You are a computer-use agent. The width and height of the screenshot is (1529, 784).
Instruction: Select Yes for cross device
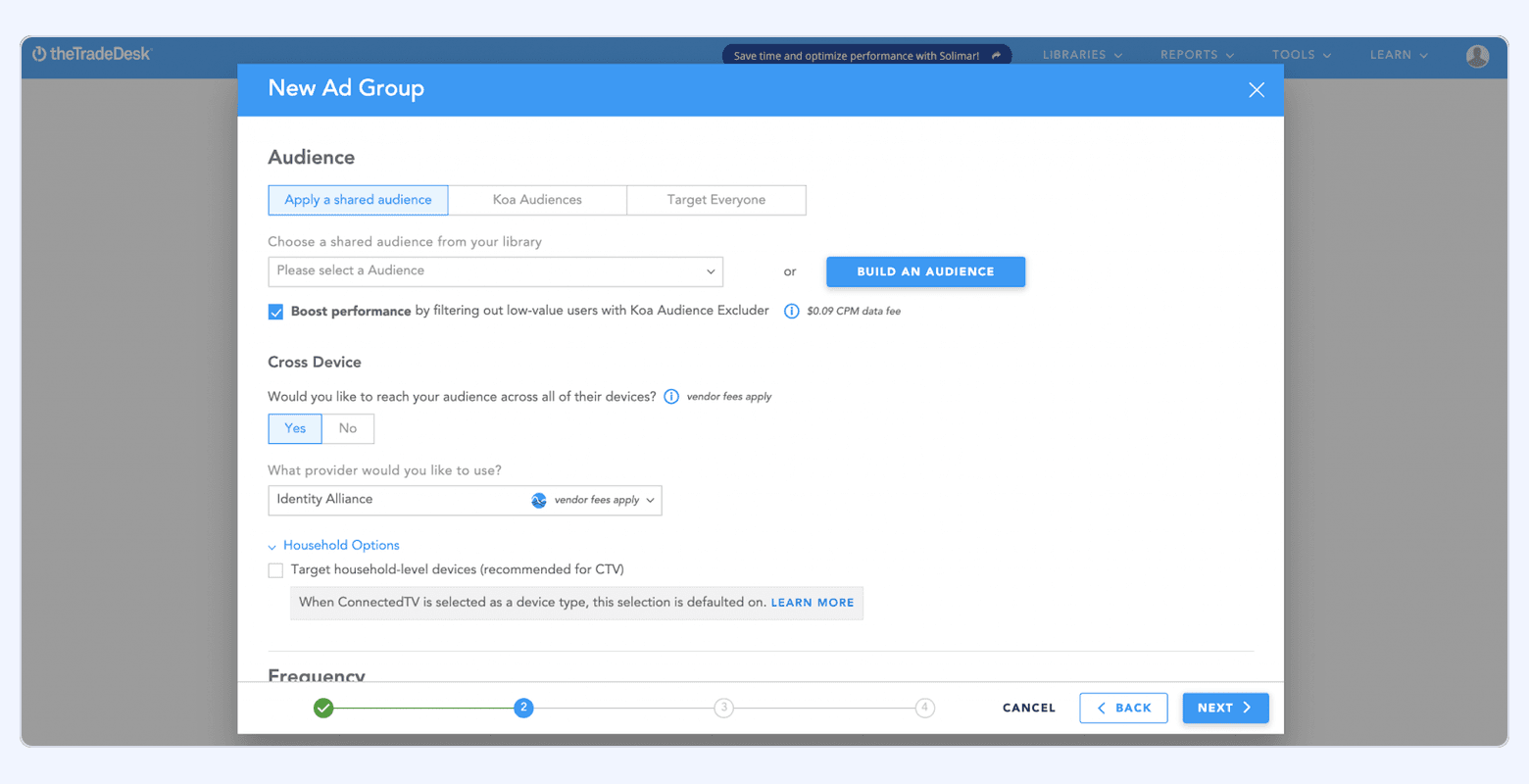point(295,428)
